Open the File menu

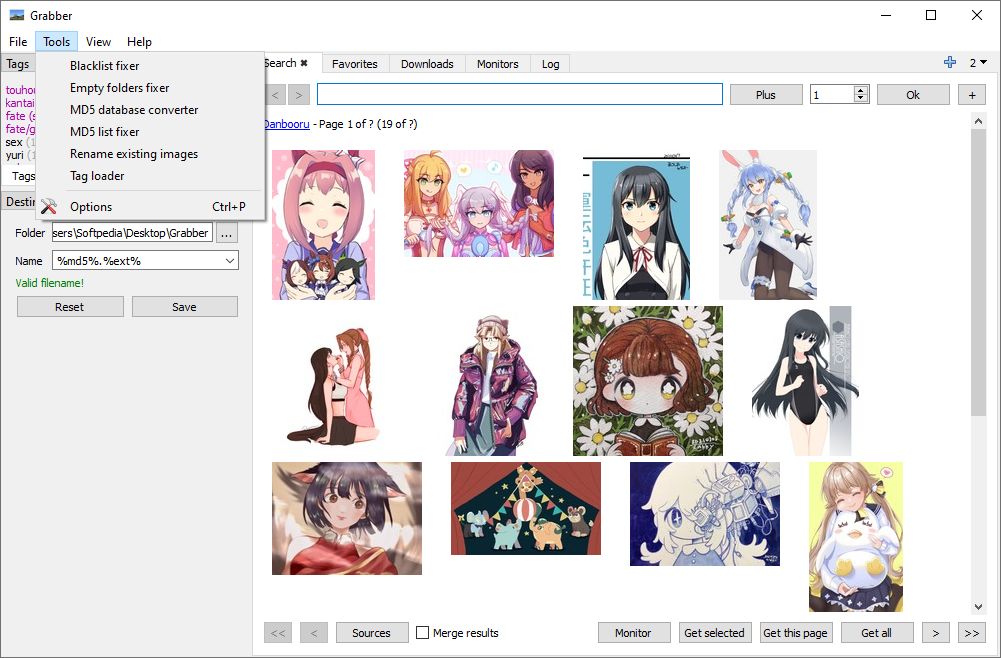18,41
